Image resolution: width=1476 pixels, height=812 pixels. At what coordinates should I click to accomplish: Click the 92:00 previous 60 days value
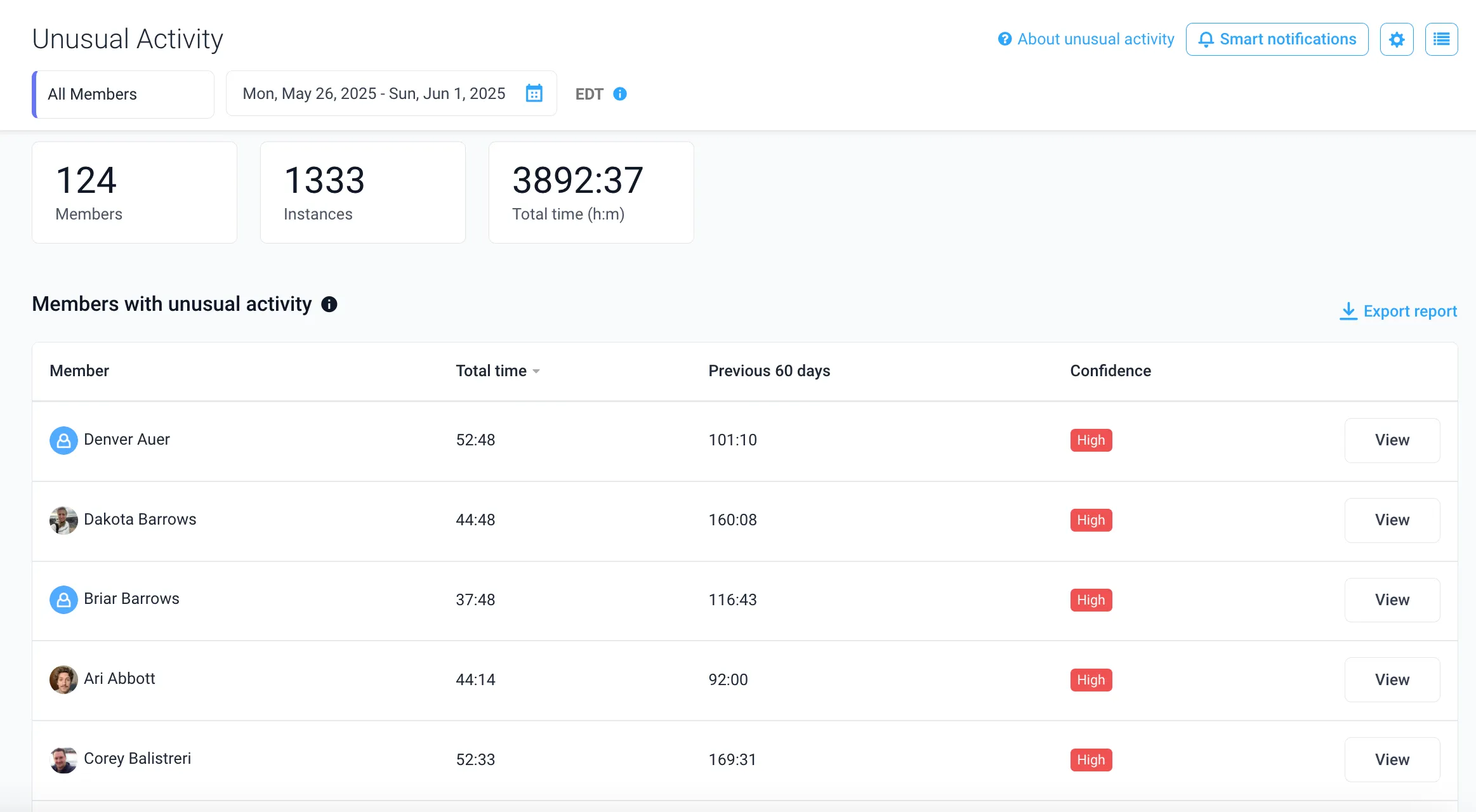(728, 680)
